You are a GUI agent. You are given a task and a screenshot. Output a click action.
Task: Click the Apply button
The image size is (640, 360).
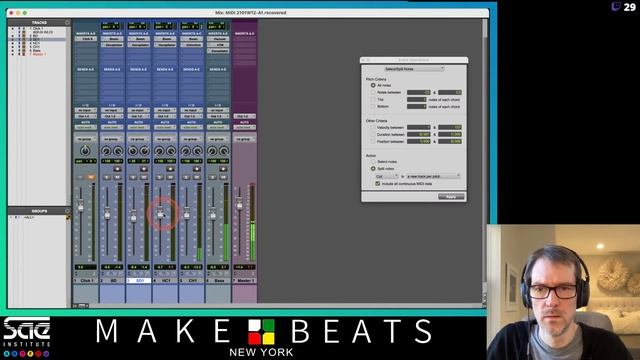click(451, 197)
